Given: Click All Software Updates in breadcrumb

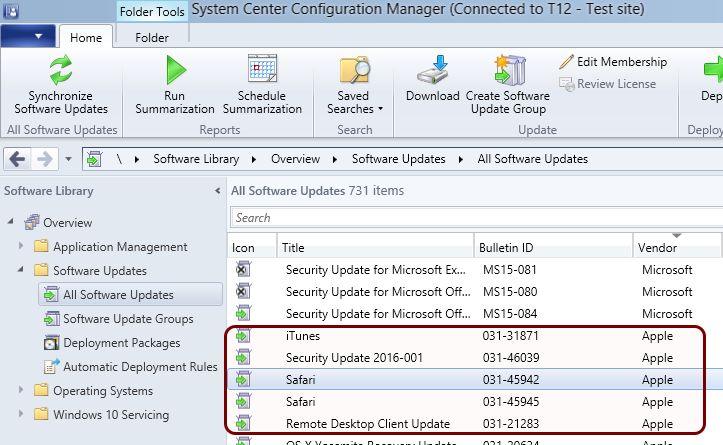Looking at the screenshot, I should pyautogui.click(x=533, y=159).
